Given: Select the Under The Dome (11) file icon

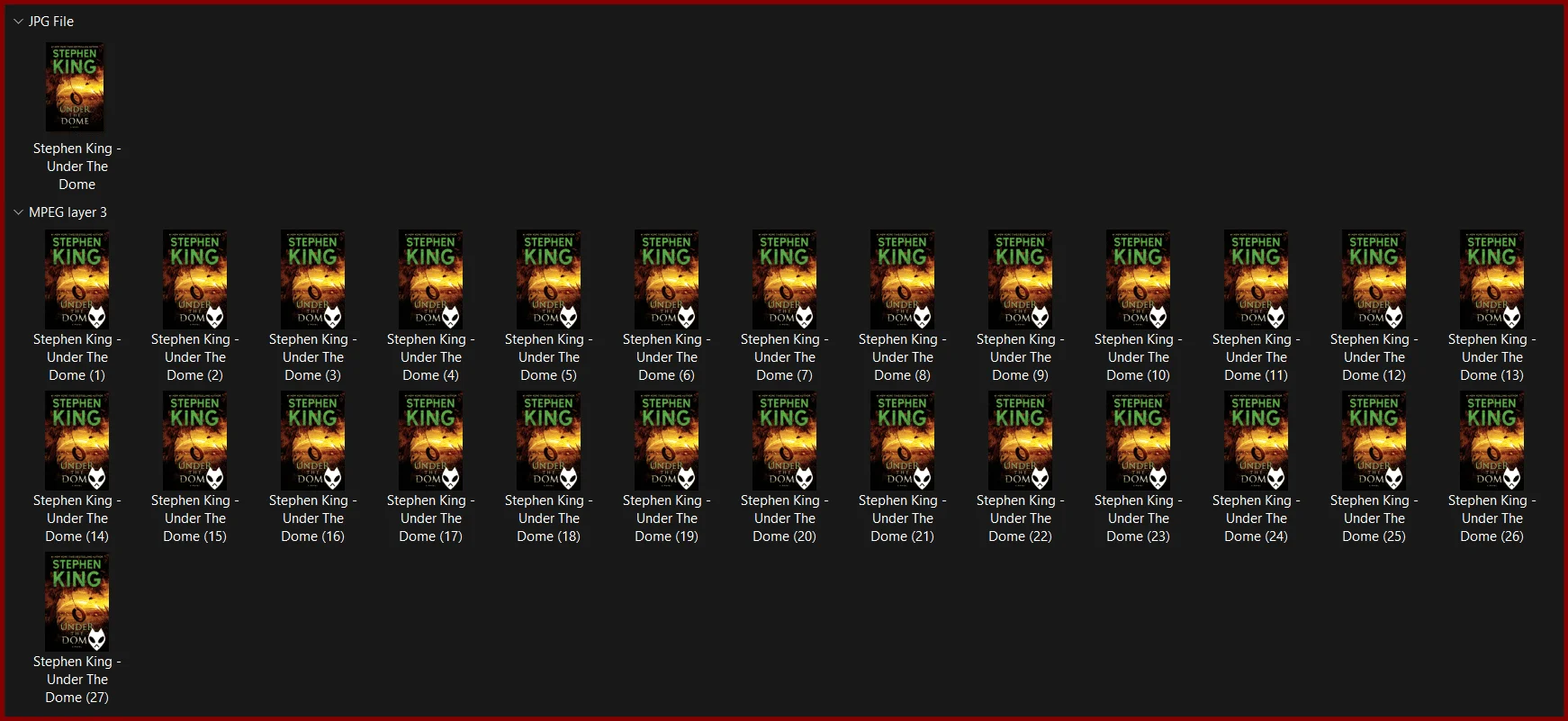Looking at the screenshot, I should pos(1257,279).
